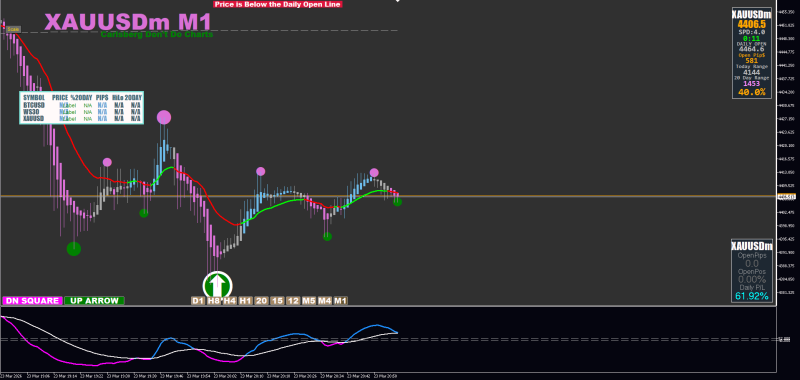Select the 12 timeframe button
800x380 pixels.
[293, 301]
